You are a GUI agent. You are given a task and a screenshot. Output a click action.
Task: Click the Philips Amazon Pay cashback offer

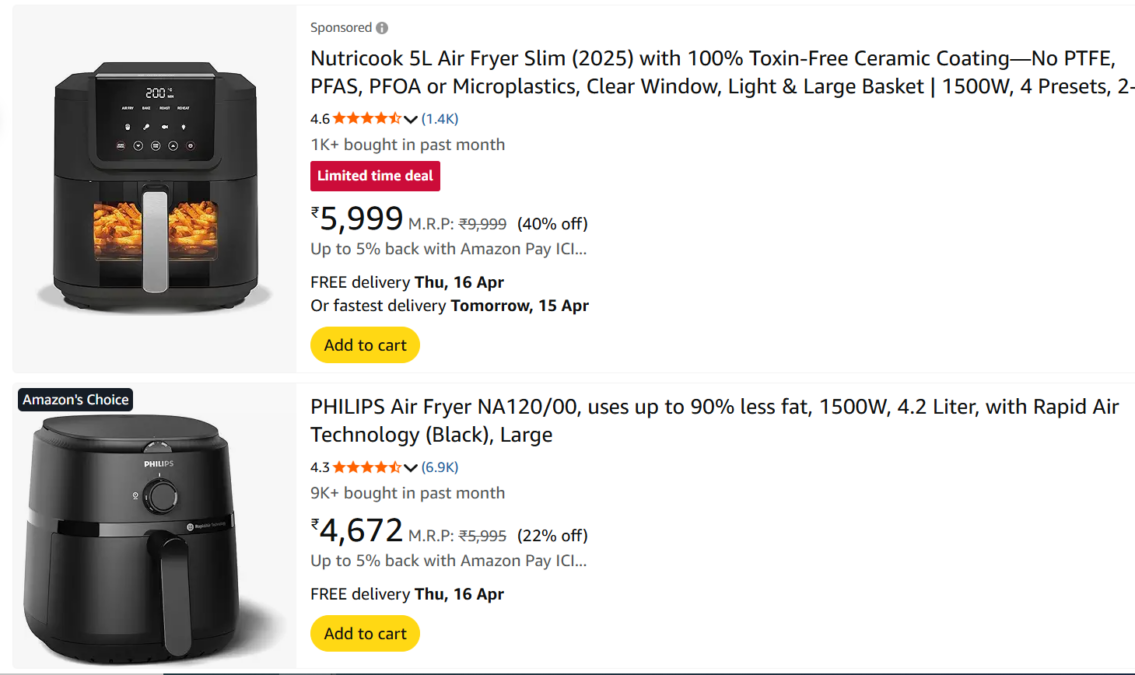tap(448, 561)
